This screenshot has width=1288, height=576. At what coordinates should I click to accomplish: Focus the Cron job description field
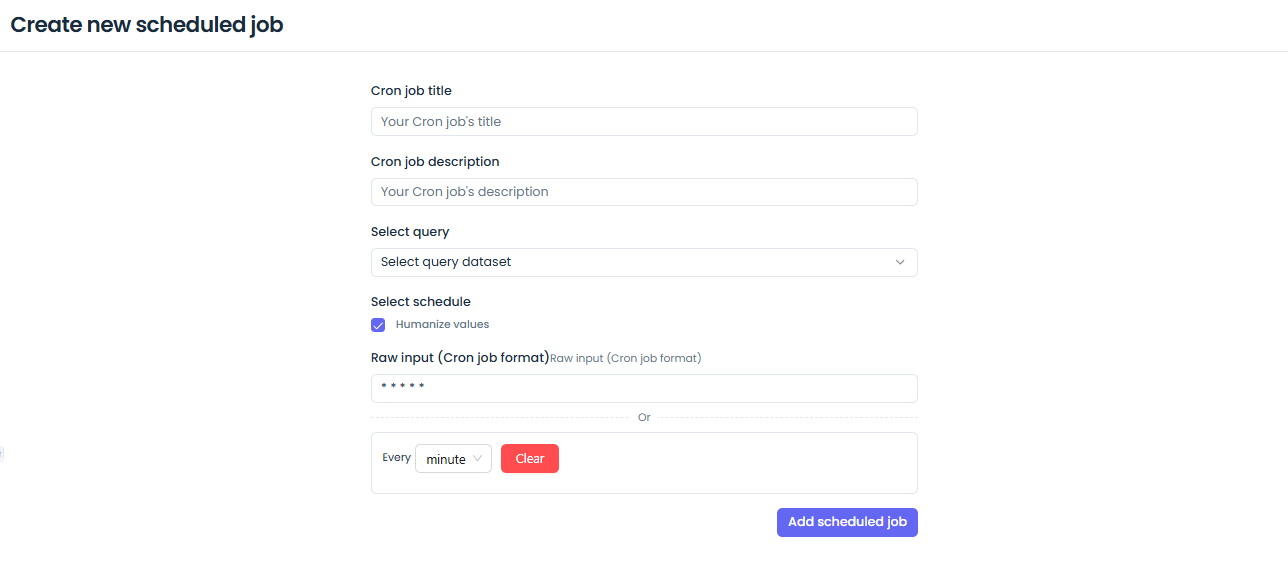pos(644,191)
